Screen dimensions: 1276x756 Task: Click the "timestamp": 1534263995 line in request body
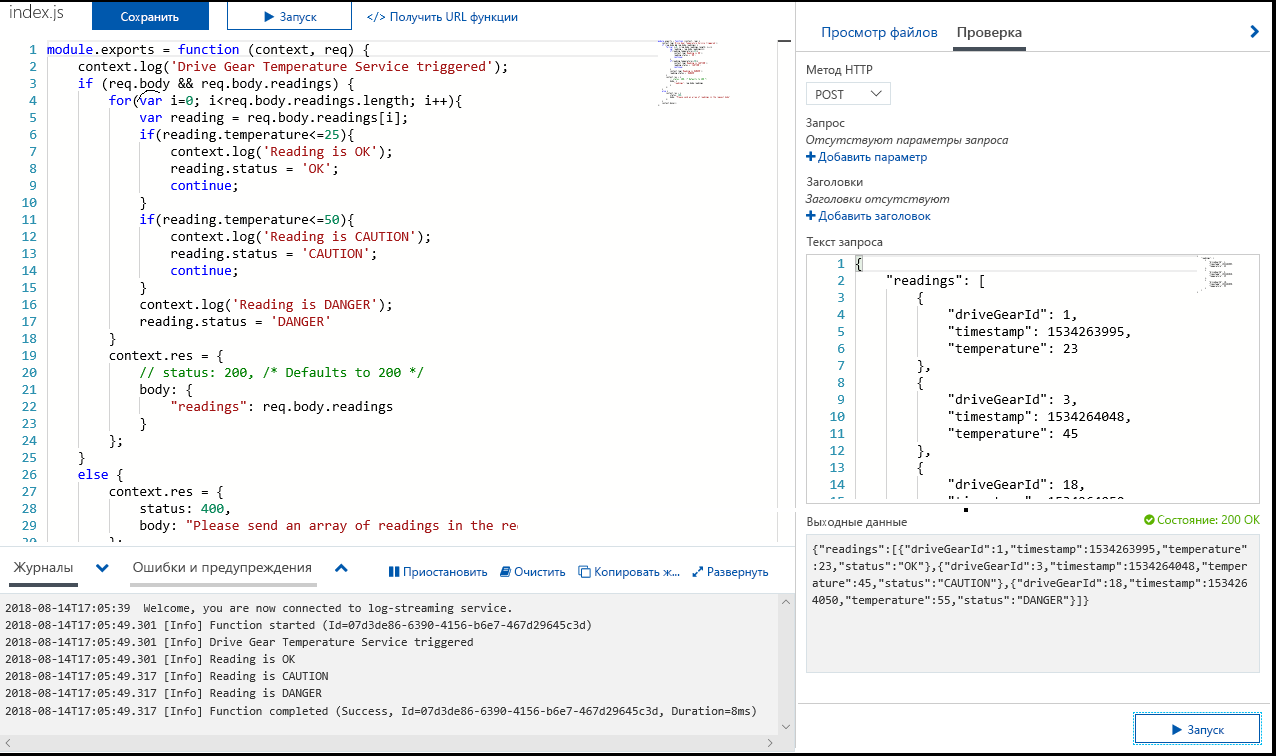[x=1040, y=332]
